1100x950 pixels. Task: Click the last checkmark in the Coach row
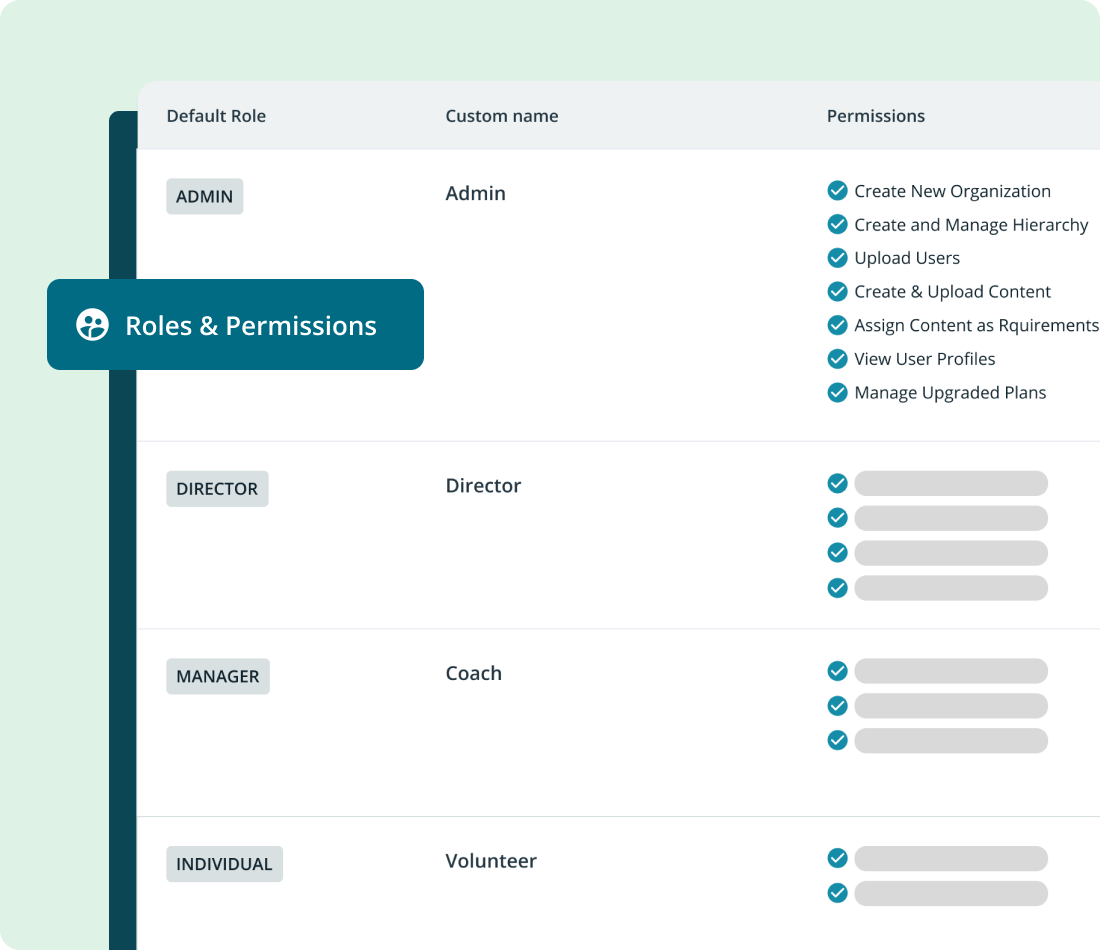click(837, 740)
